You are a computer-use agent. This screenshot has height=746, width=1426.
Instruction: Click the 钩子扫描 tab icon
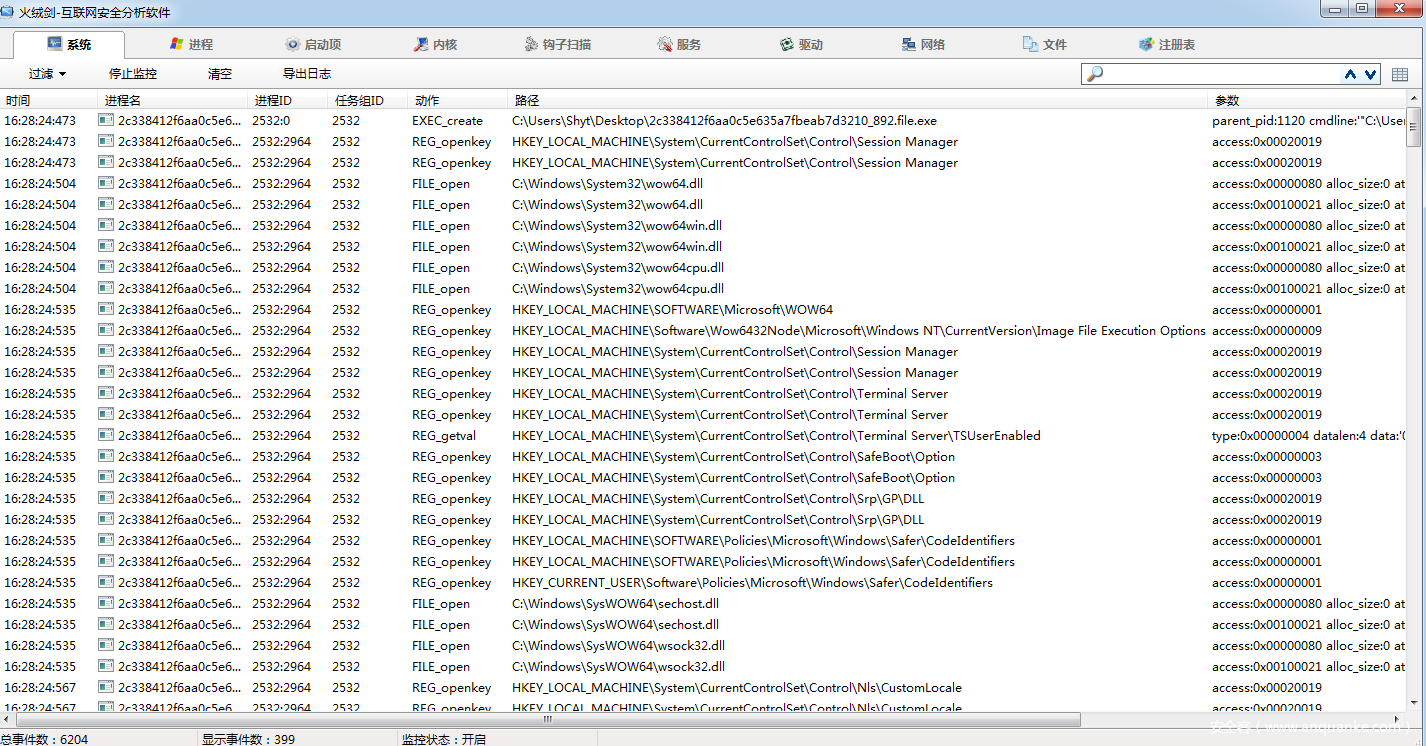(532, 44)
